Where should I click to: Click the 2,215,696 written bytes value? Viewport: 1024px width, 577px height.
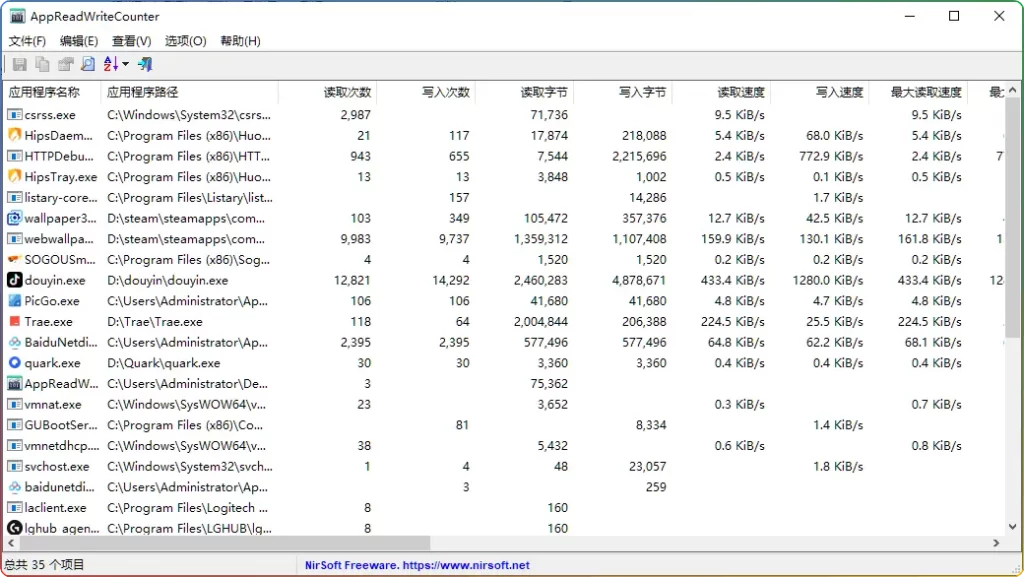click(639, 156)
